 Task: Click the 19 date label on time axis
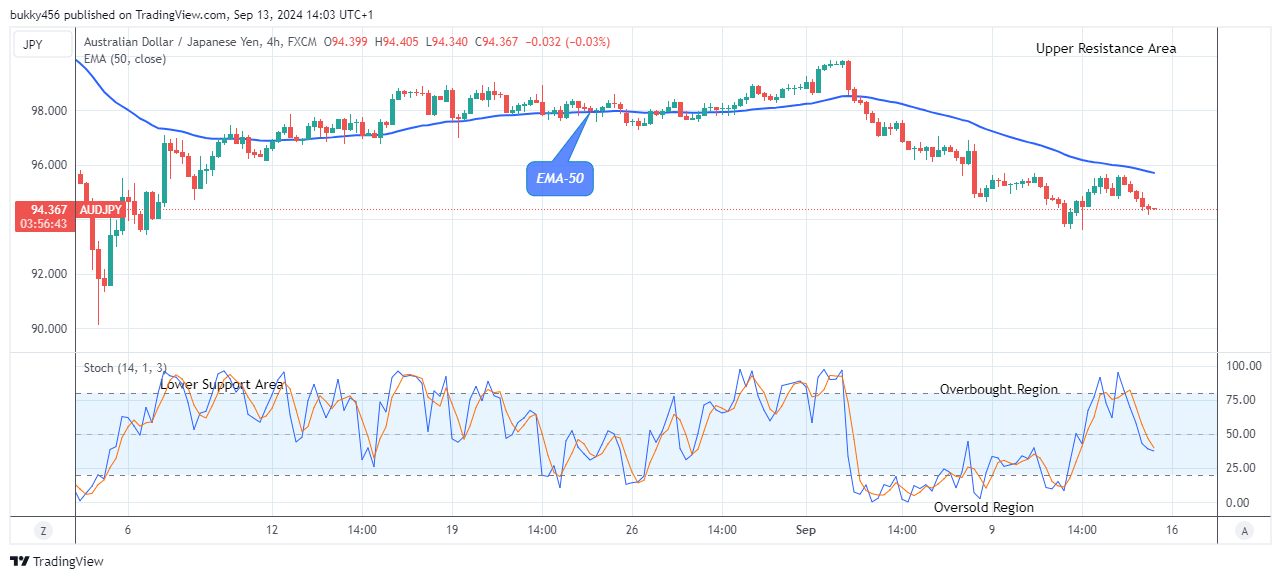pyautogui.click(x=451, y=530)
